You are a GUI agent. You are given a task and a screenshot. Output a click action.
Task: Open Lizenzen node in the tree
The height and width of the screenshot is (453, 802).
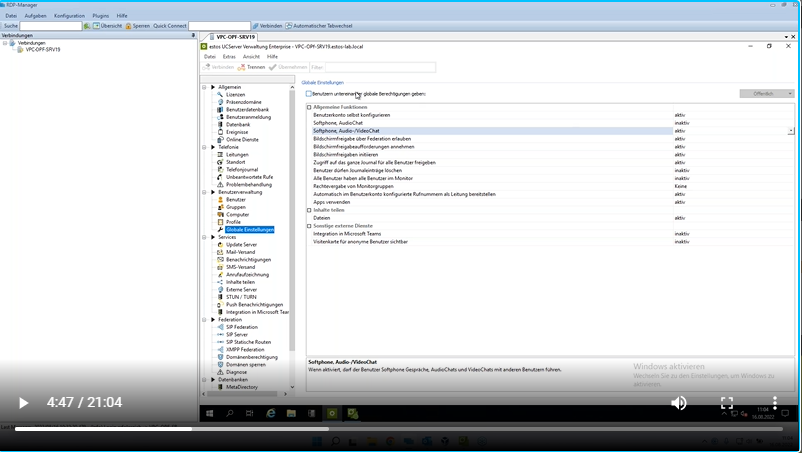coord(235,95)
